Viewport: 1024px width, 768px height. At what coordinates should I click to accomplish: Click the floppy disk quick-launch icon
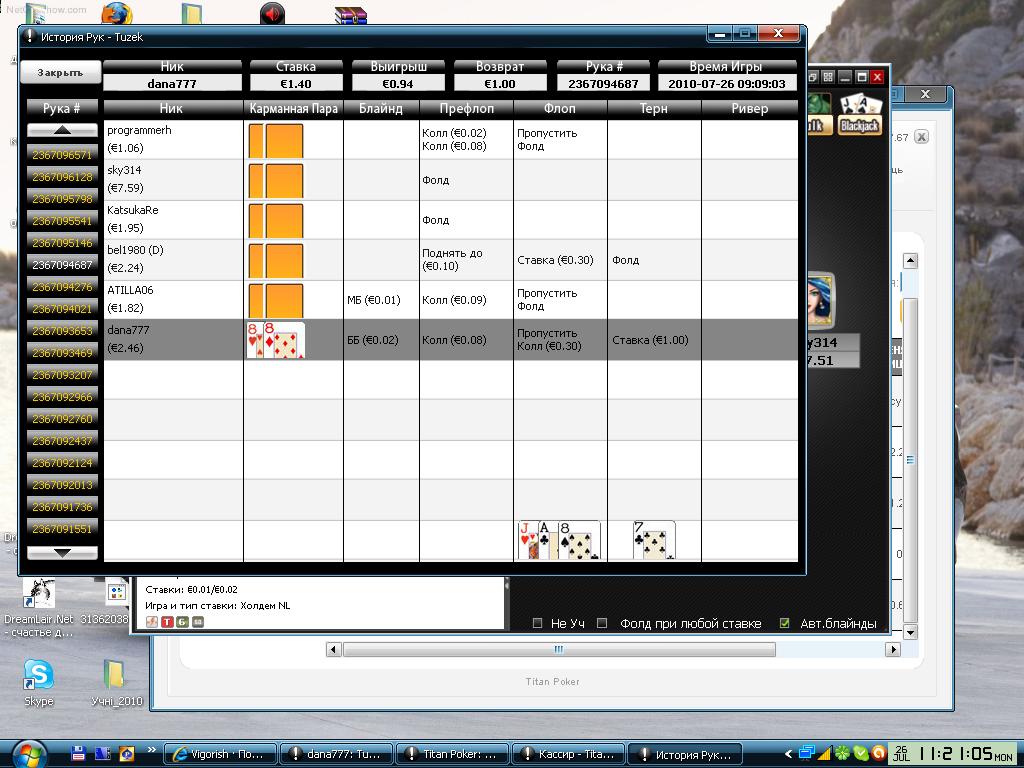pos(78,753)
